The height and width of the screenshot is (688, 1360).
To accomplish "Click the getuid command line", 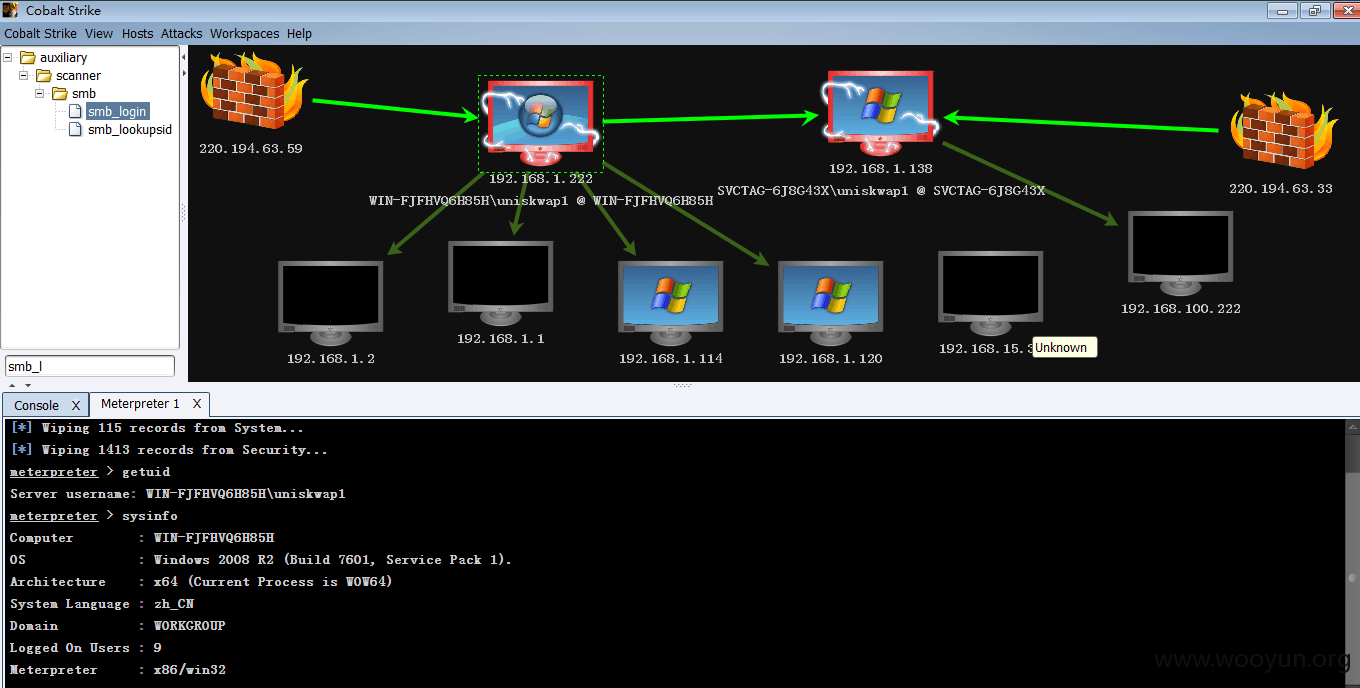I will pyautogui.click(x=90, y=472).
